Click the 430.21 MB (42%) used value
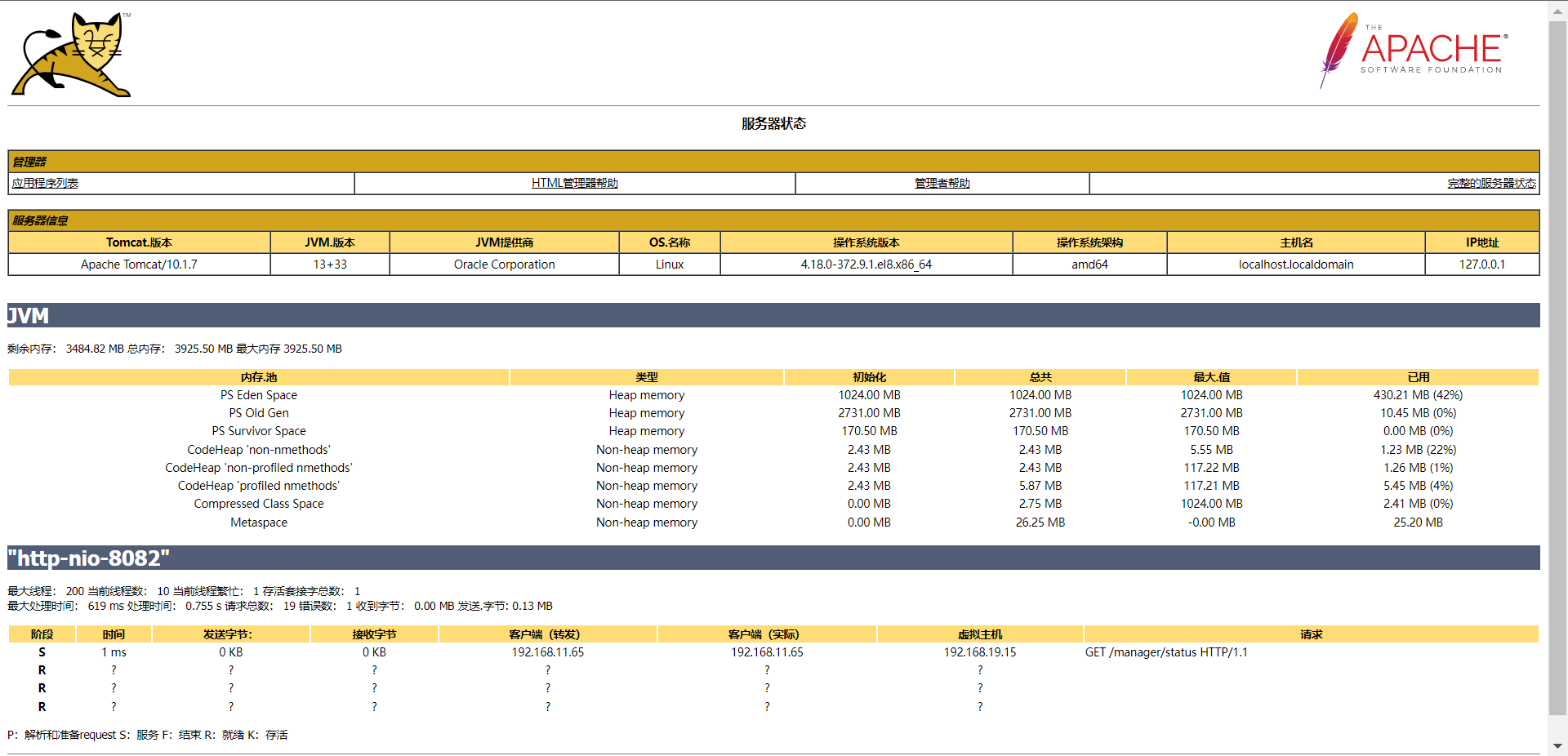 point(1419,395)
